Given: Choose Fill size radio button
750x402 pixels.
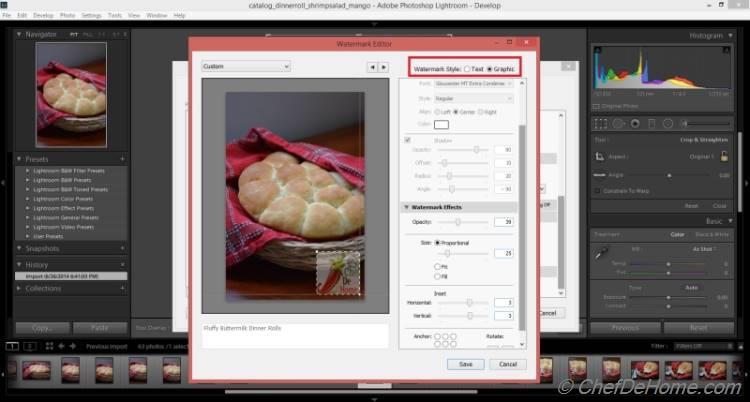Looking at the screenshot, I should [437, 277].
